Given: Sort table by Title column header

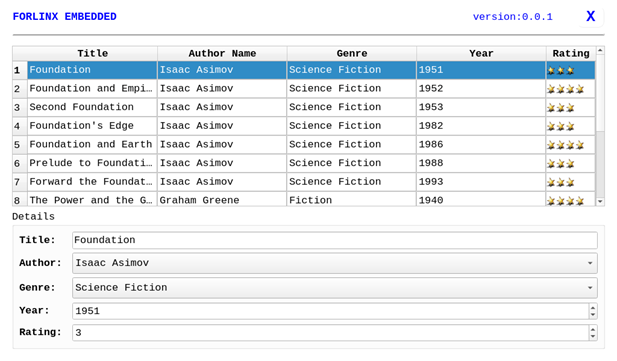Looking at the screenshot, I should 92,53.
